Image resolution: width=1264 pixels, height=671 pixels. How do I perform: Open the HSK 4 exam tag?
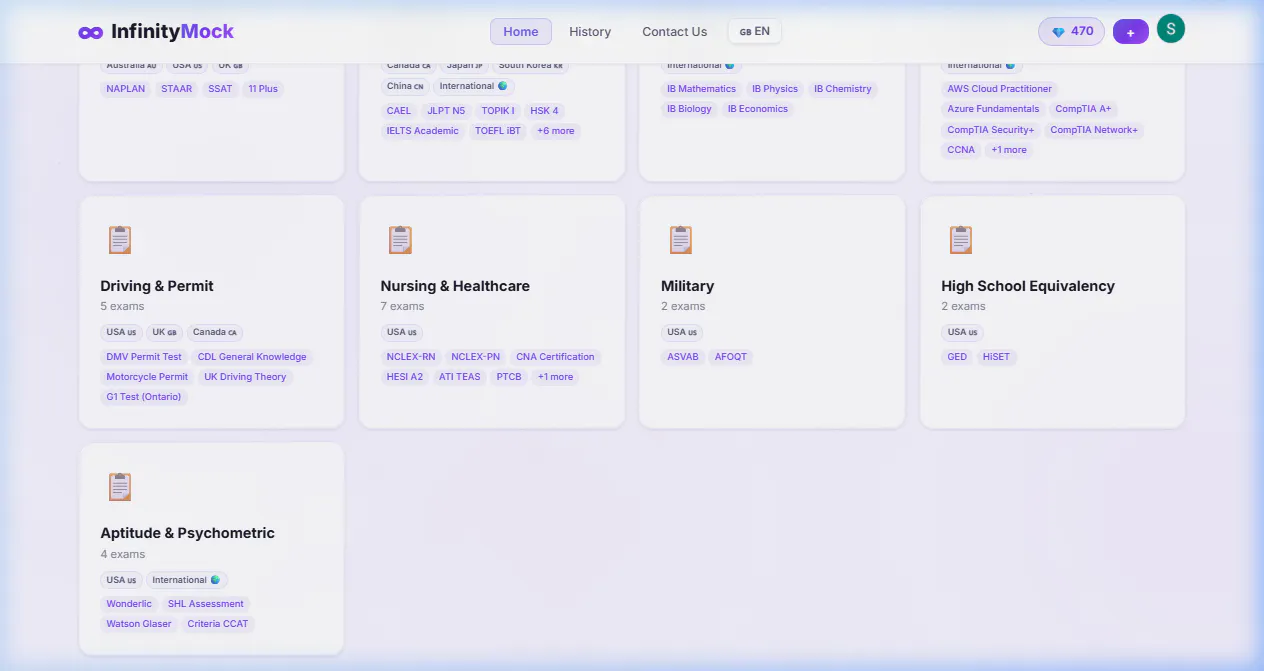coord(545,111)
